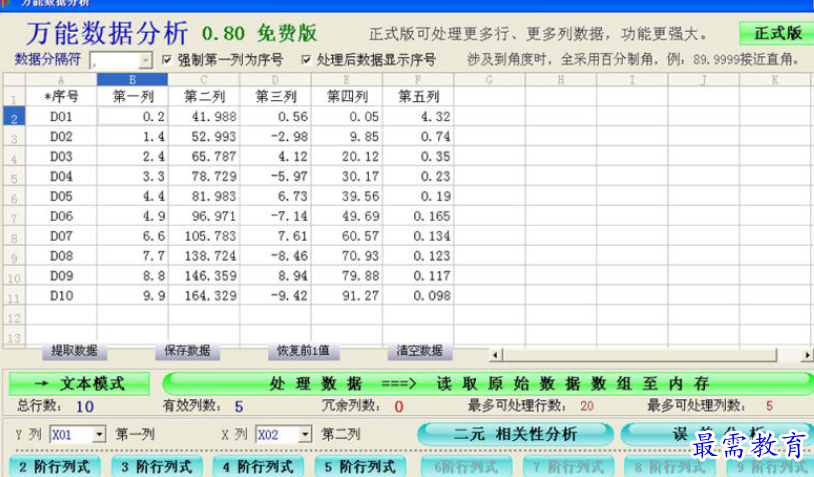The width and height of the screenshot is (814, 477).
Task: Click the 提取数据 button
Action: pyautogui.click(x=74, y=351)
